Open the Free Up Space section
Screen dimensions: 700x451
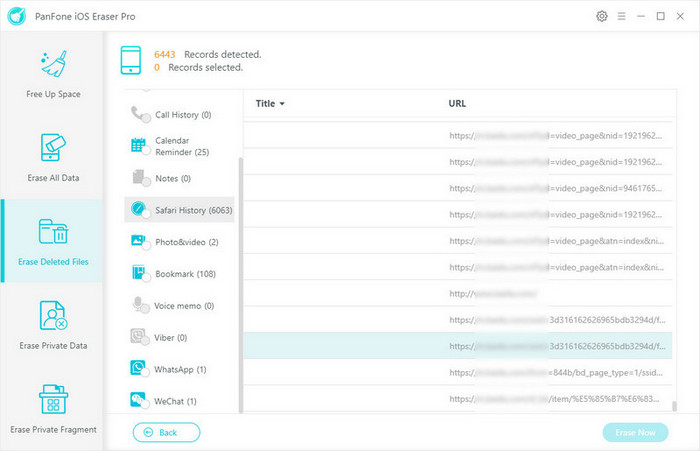point(53,73)
